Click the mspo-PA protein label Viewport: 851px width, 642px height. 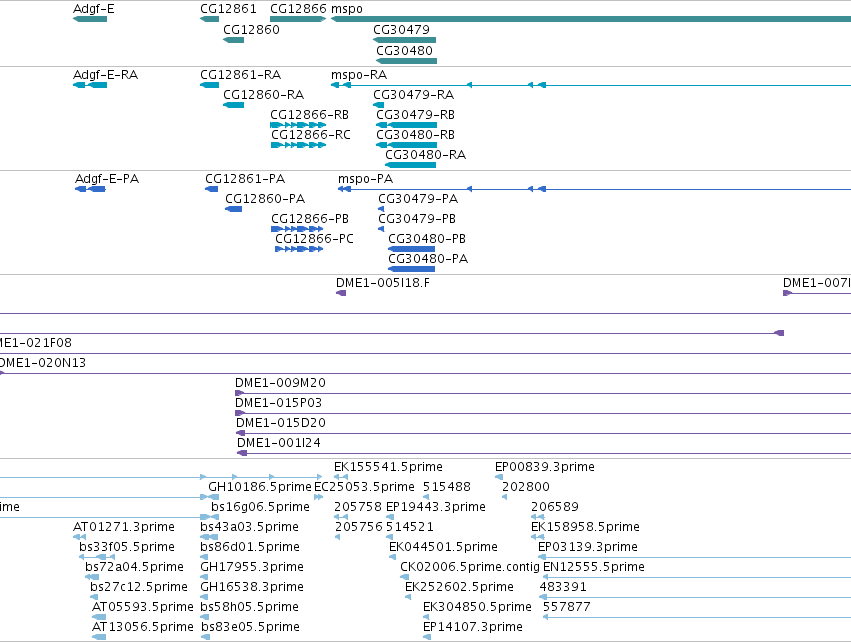365,179
